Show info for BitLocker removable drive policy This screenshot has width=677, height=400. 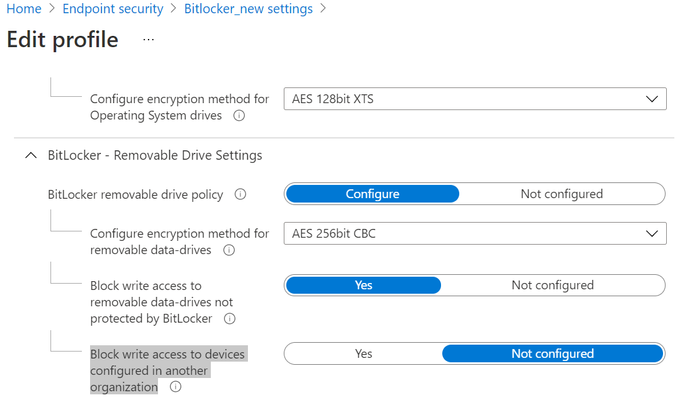click(x=240, y=194)
